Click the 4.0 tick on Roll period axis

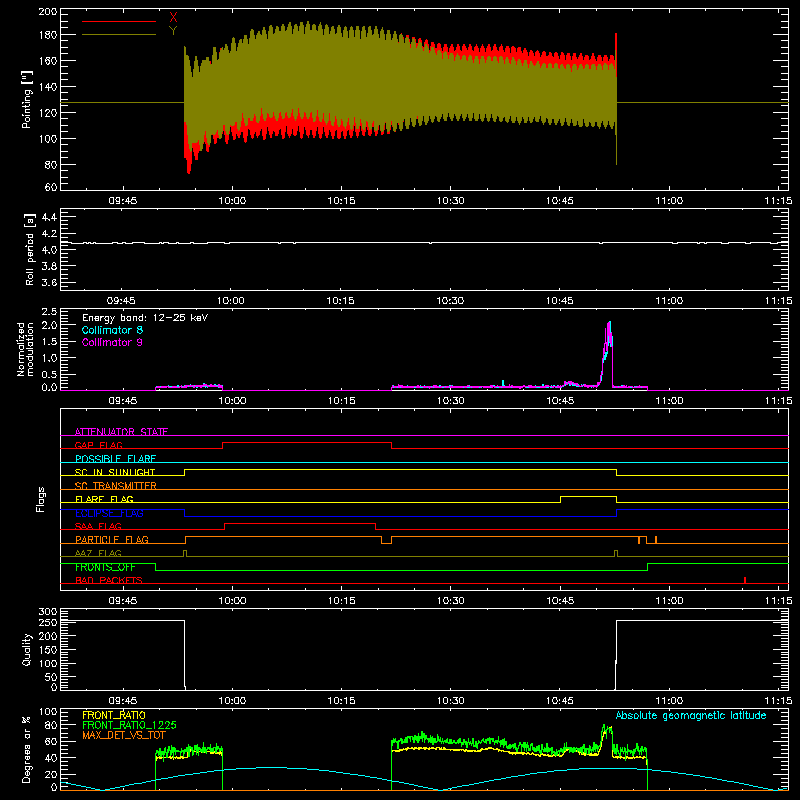pos(49,250)
